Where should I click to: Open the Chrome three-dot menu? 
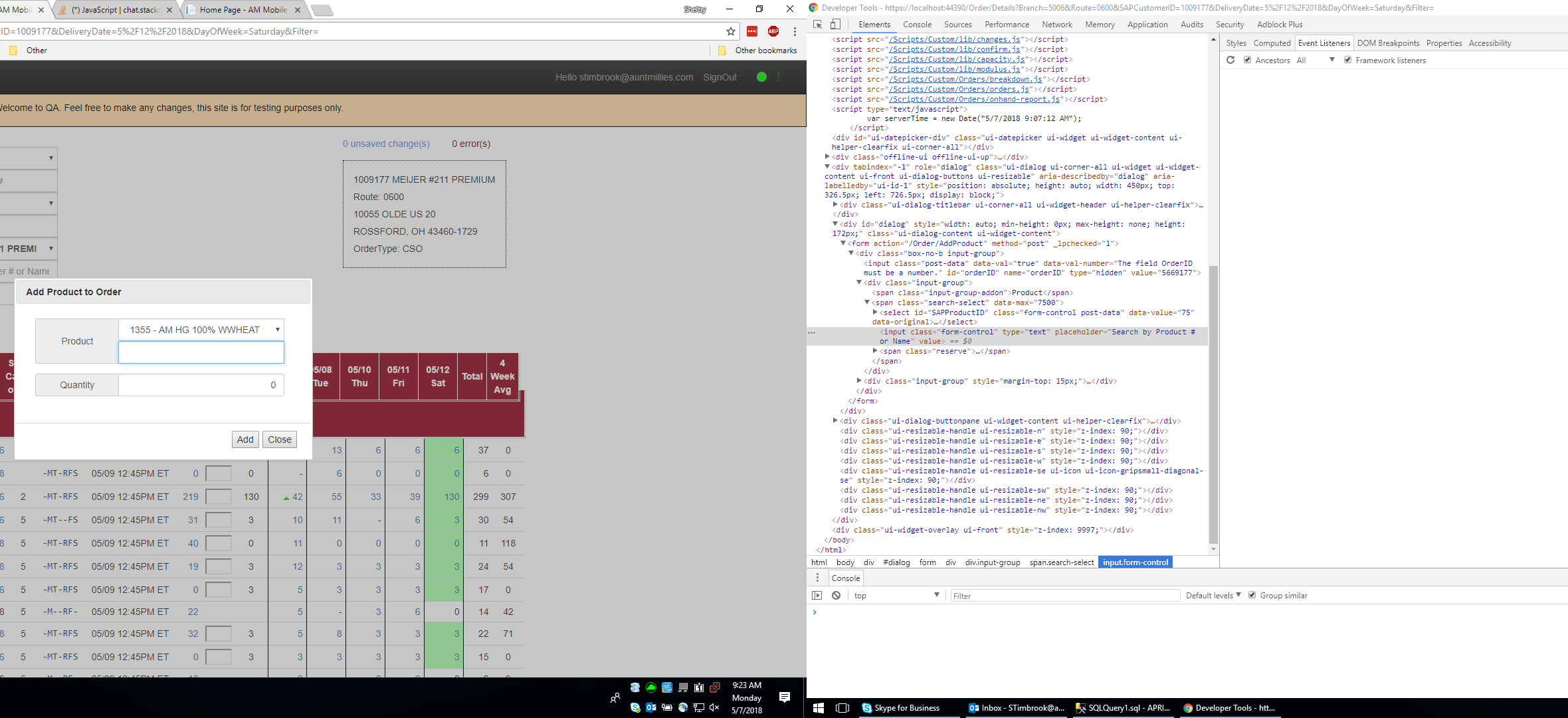(x=795, y=31)
